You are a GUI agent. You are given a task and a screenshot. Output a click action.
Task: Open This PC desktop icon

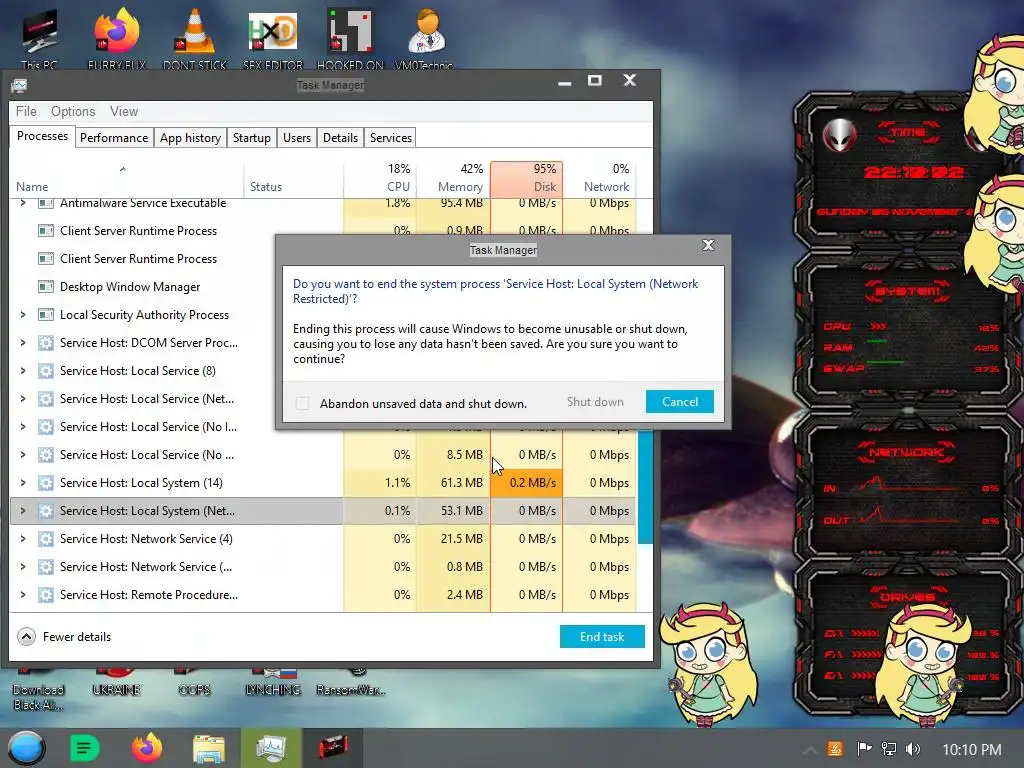[39, 38]
